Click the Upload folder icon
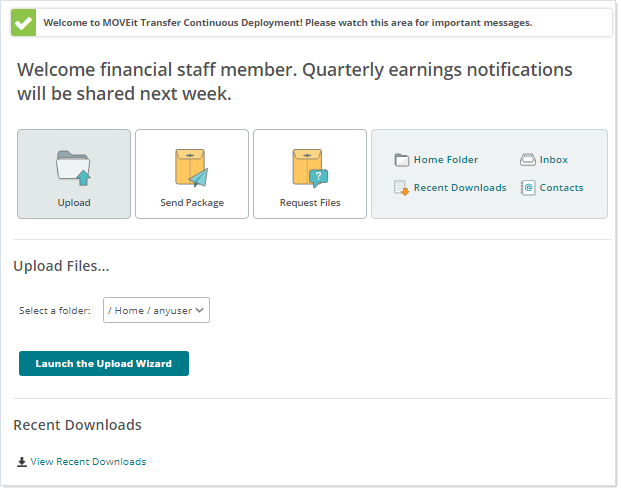The image size is (621, 491). click(74, 167)
